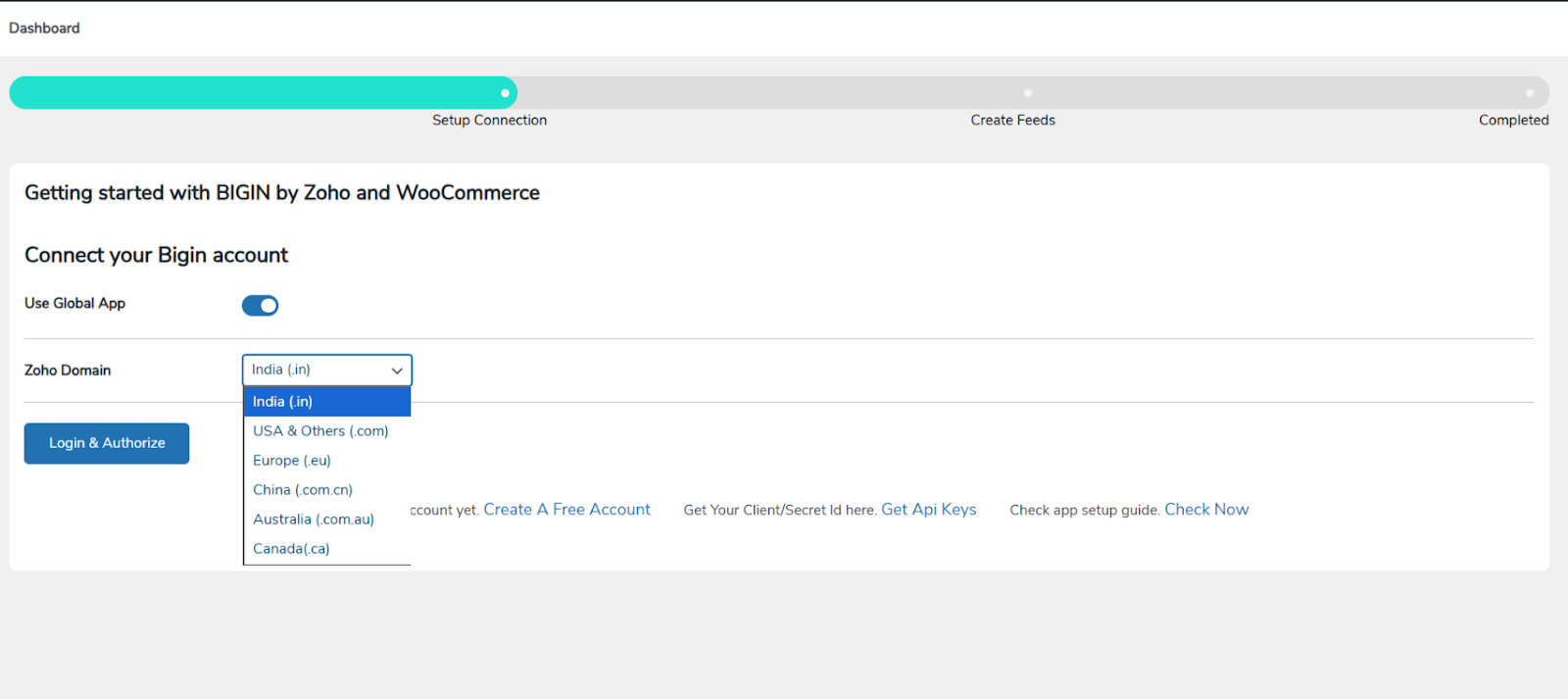Viewport: 1568px width, 699px height.
Task: Select Australia (.com.au) domain option
Action: pyautogui.click(x=314, y=520)
